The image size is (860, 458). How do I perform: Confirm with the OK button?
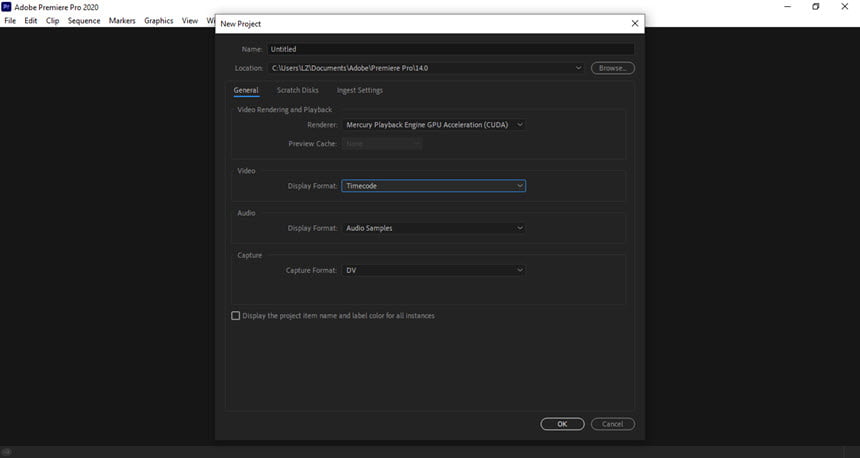click(562, 424)
